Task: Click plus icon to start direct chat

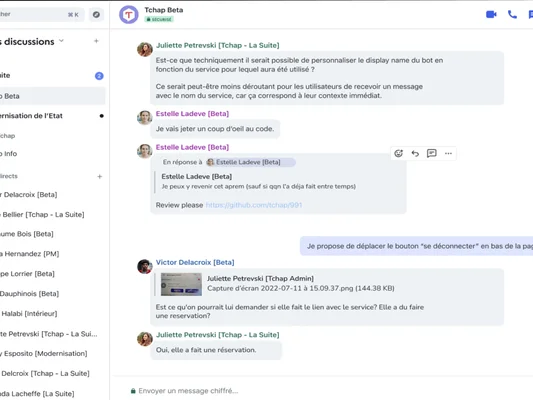Action: point(100,176)
